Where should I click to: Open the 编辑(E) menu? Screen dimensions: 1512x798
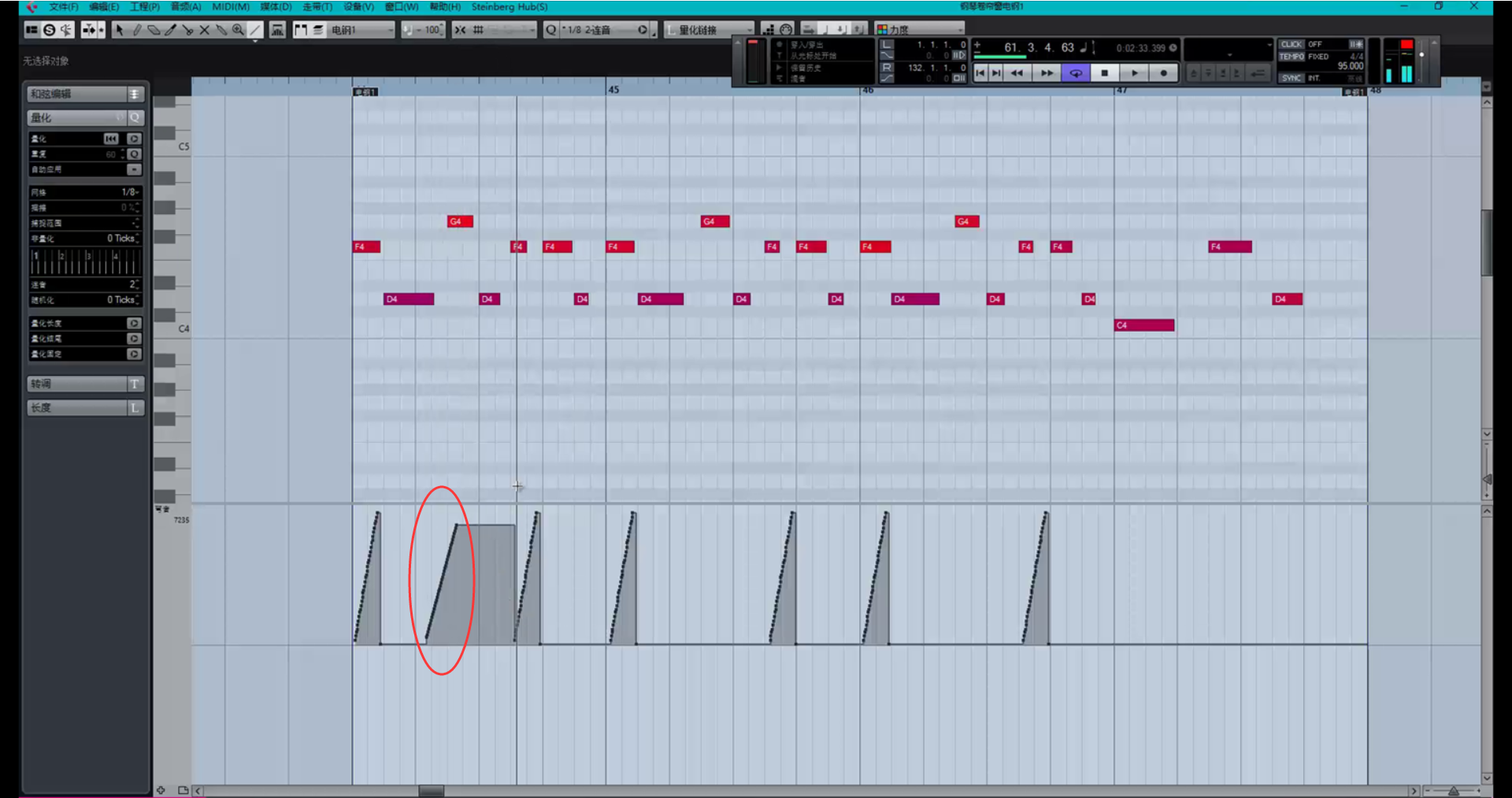104,7
